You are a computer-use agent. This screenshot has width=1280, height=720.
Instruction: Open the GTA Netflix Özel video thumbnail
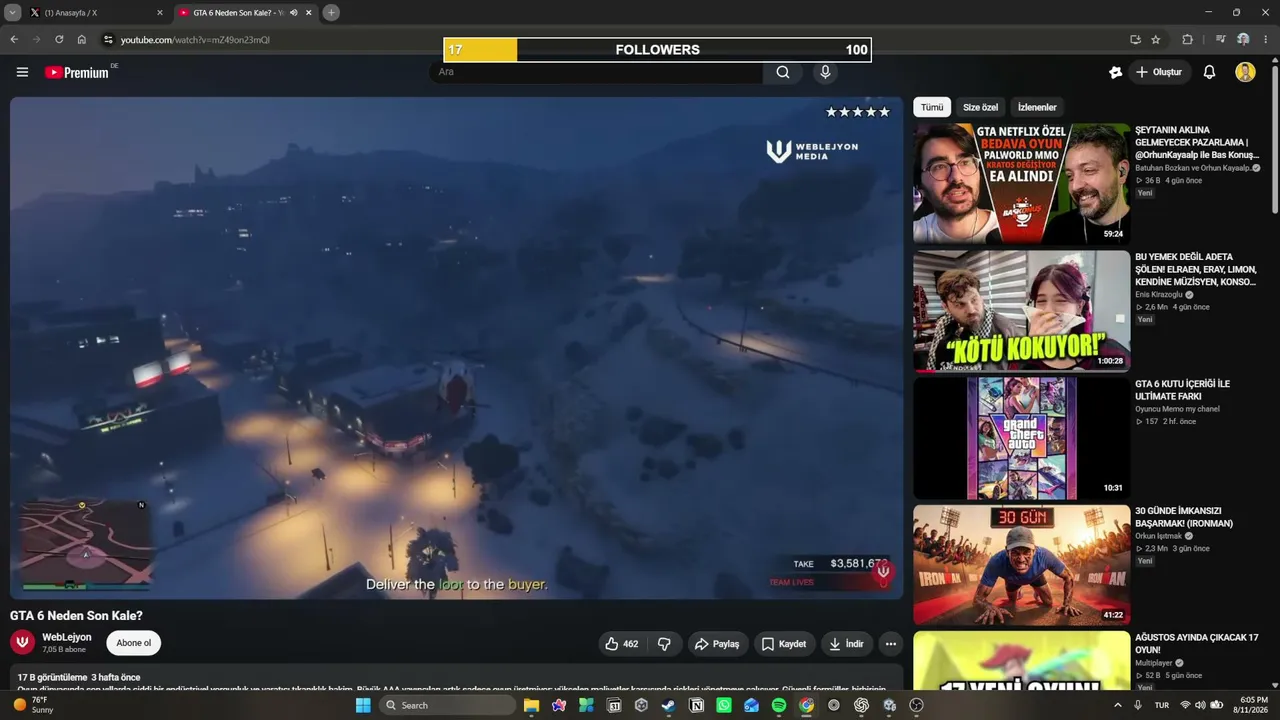1021,183
